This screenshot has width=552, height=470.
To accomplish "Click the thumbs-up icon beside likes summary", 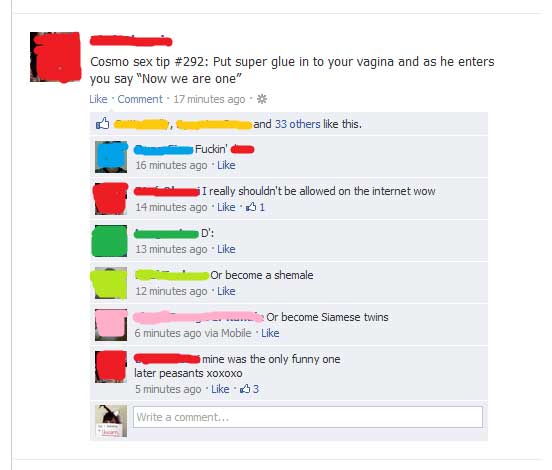I will click(x=102, y=124).
